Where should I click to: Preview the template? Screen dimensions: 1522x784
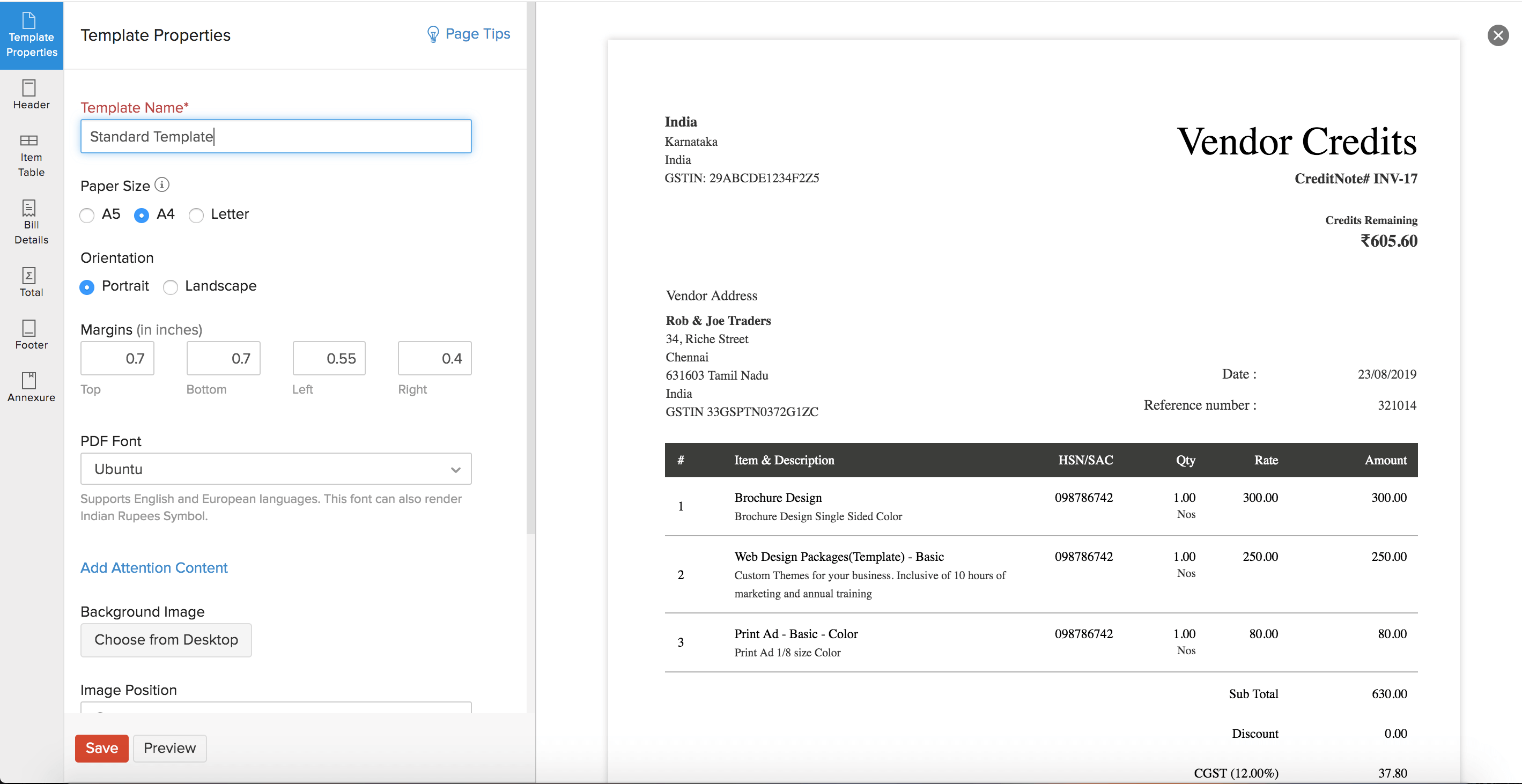point(169,748)
